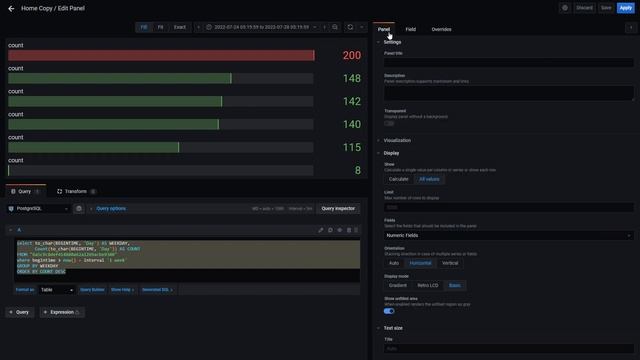Edit query A name pencil icon
The image size is (640, 360).
[x=321, y=230]
